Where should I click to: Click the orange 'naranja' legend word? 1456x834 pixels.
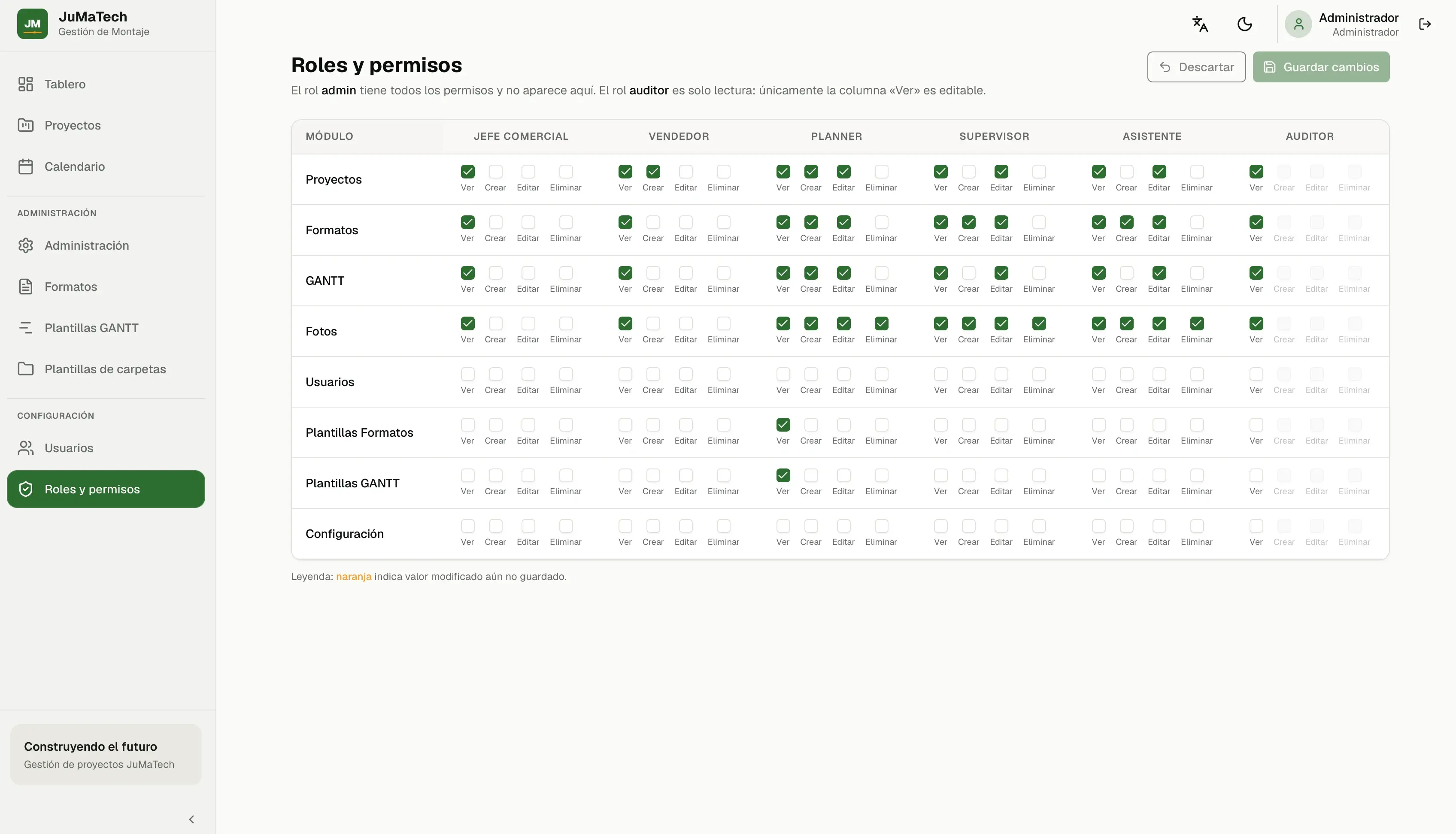click(x=354, y=576)
